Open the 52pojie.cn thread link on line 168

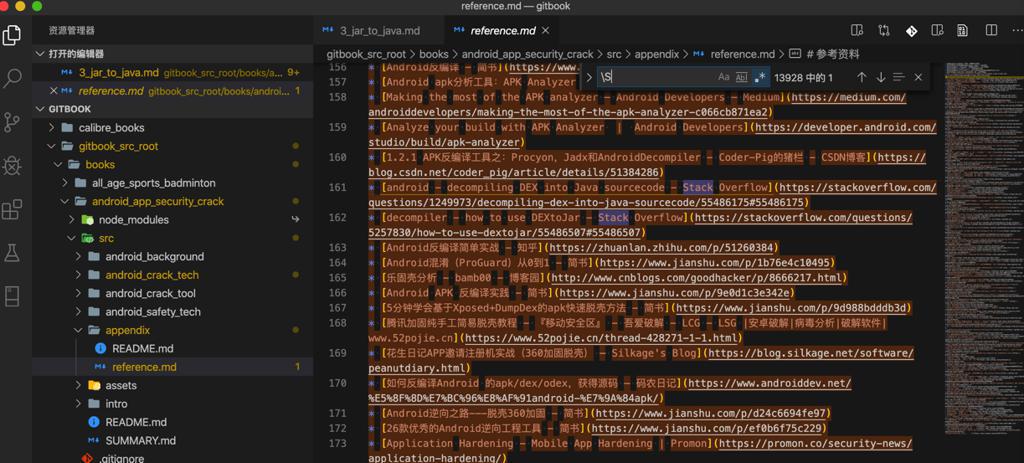pos(600,338)
